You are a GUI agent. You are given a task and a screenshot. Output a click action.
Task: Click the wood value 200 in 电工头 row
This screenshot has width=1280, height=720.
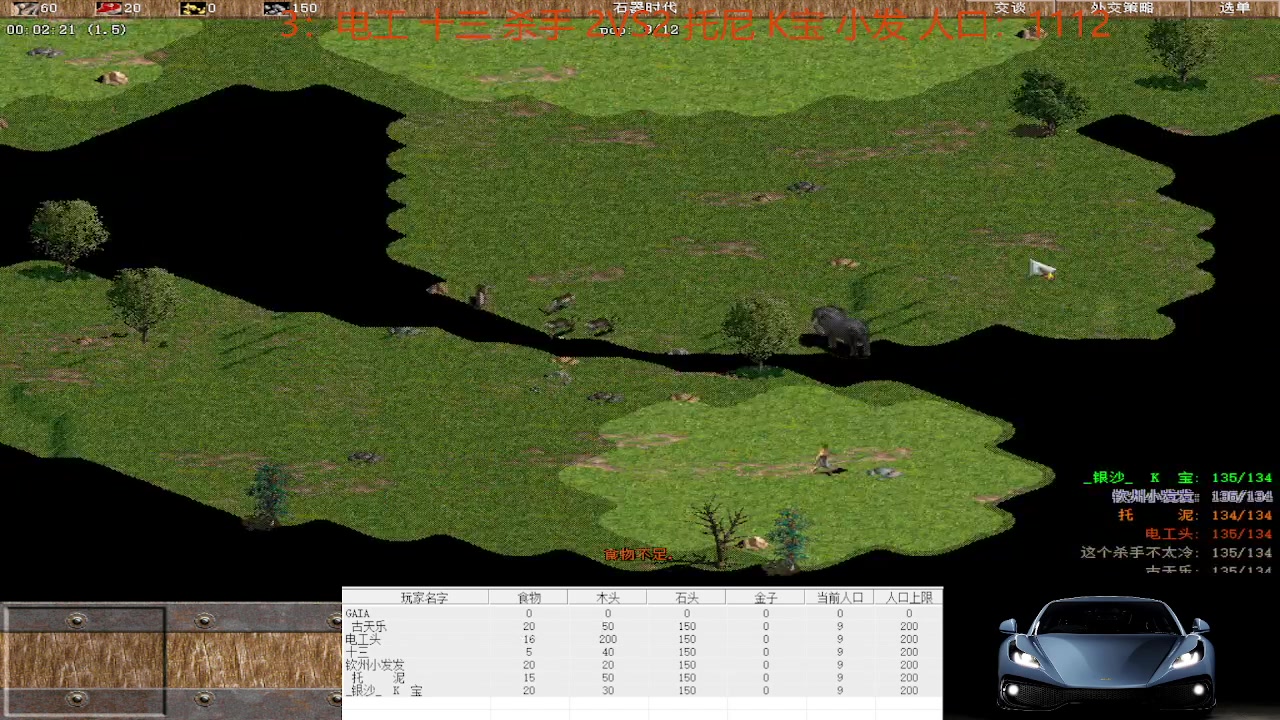click(x=607, y=639)
